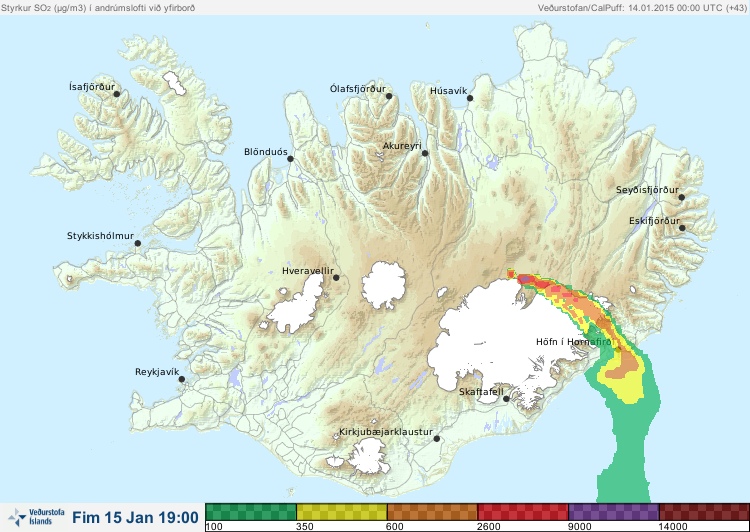
Task: Click the Húsavík label text
Action: pyautogui.click(x=449, y=91)
